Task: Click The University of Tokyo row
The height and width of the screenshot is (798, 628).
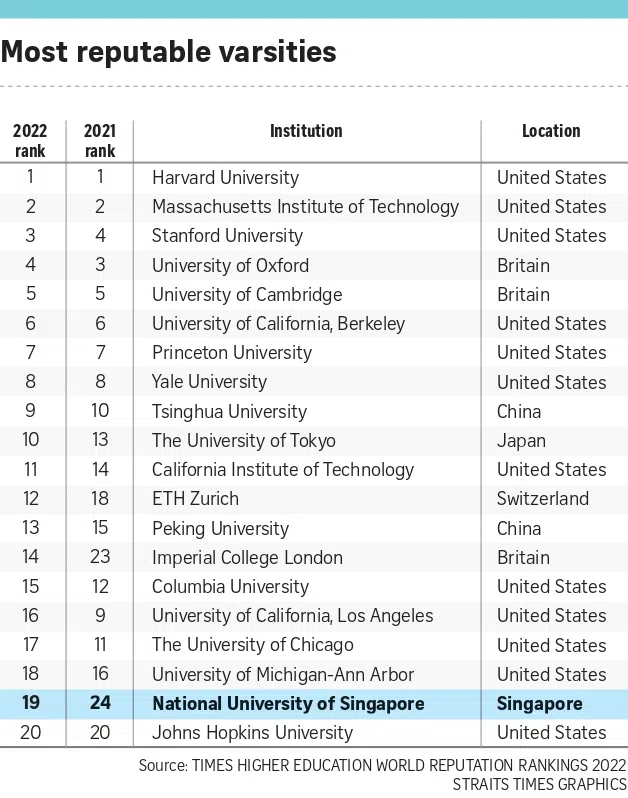Action: coord(243,441)
